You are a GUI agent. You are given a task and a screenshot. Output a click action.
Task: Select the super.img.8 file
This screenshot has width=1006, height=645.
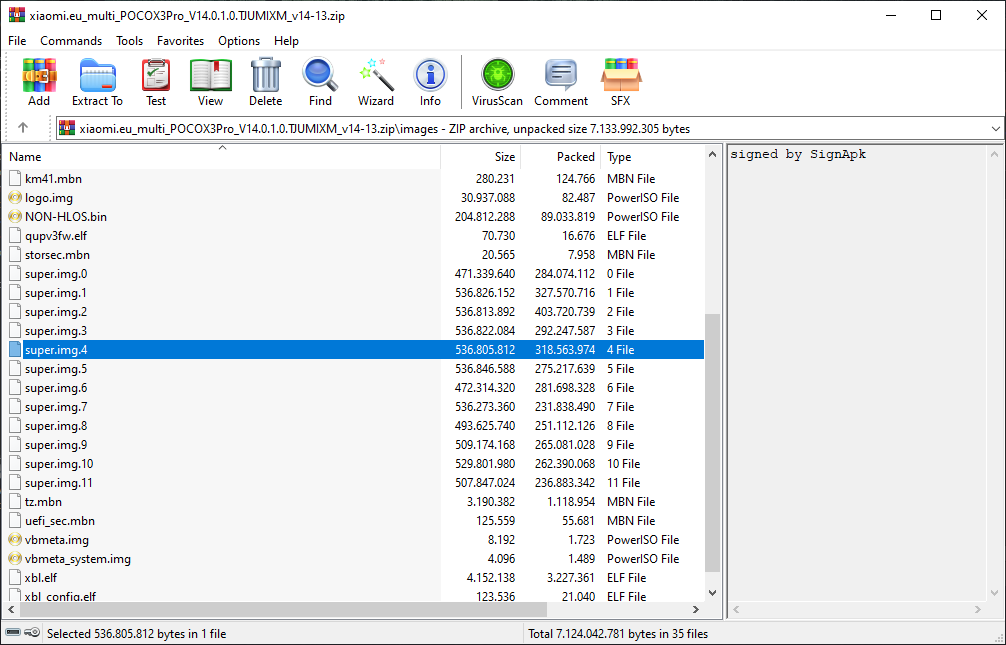(354, 426)
